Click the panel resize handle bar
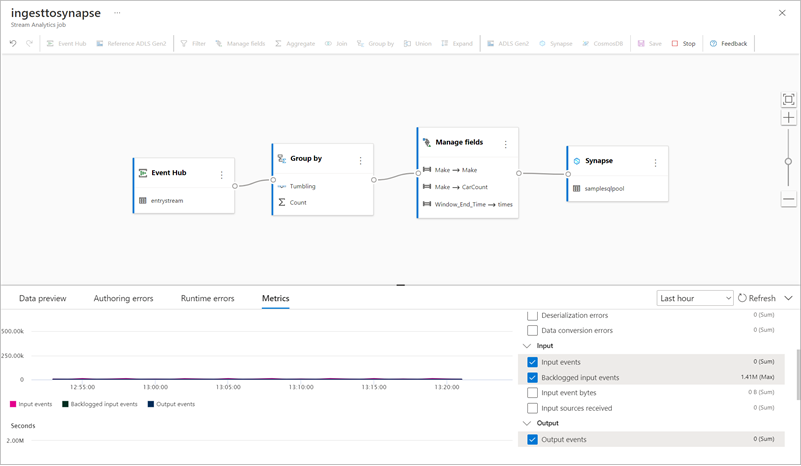This screenshot has width=801, height=466. 400,285
